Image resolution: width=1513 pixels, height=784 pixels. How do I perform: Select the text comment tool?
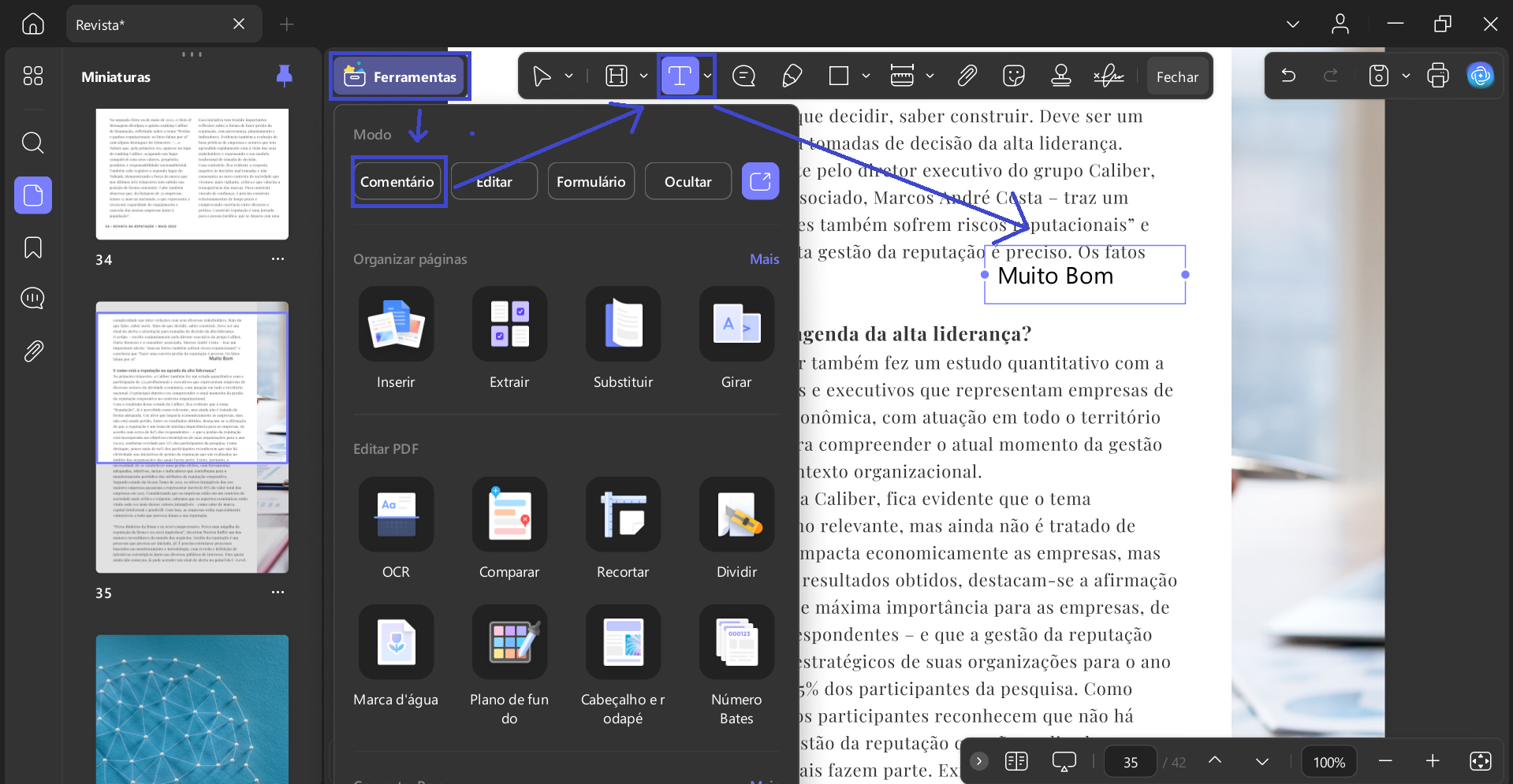point(680,76)
